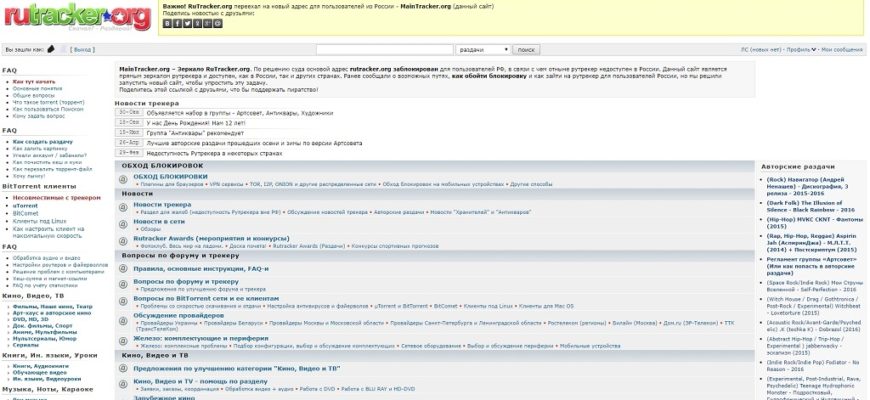Open (Dark Folk) The Illusion of Silence release
Screen dimensions: 870x400
(811, 206)
